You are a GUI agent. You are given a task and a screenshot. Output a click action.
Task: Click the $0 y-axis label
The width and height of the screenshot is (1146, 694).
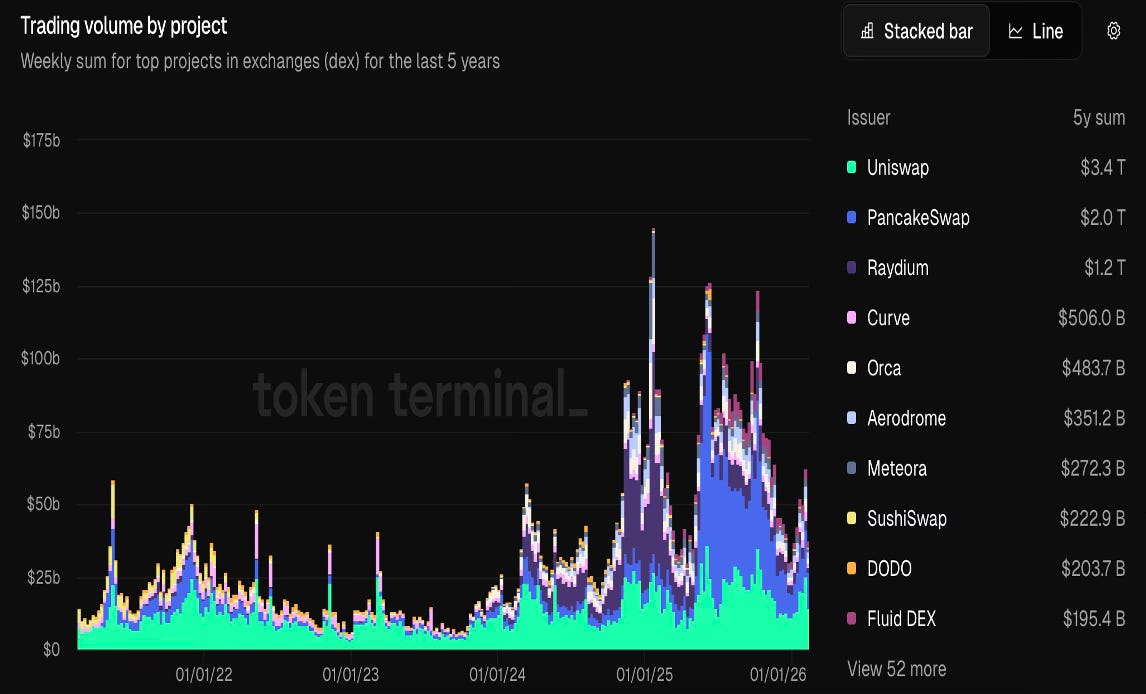[x=51, y=649]
